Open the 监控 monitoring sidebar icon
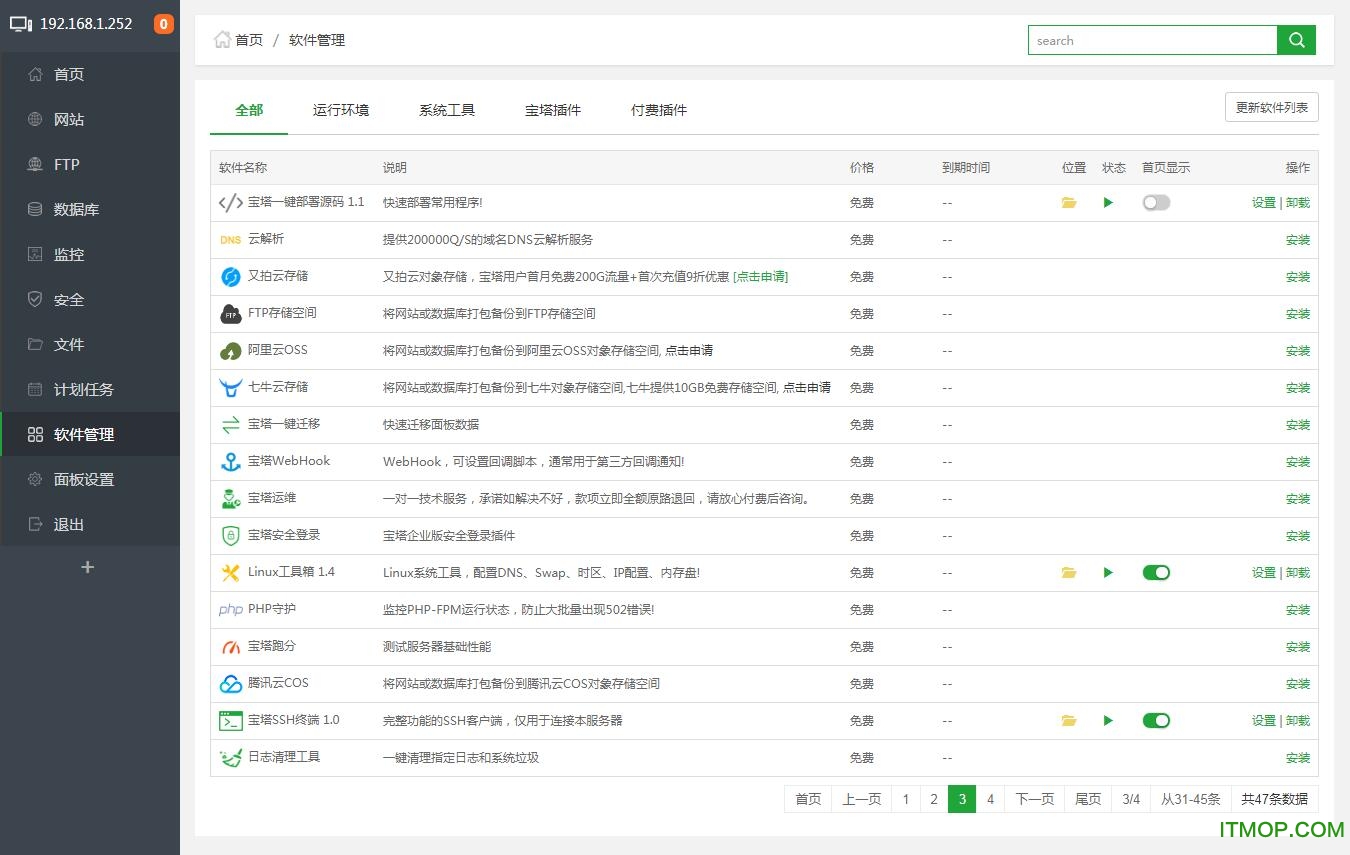Viewport: 1350px width, 855px height. click(38, 254)
